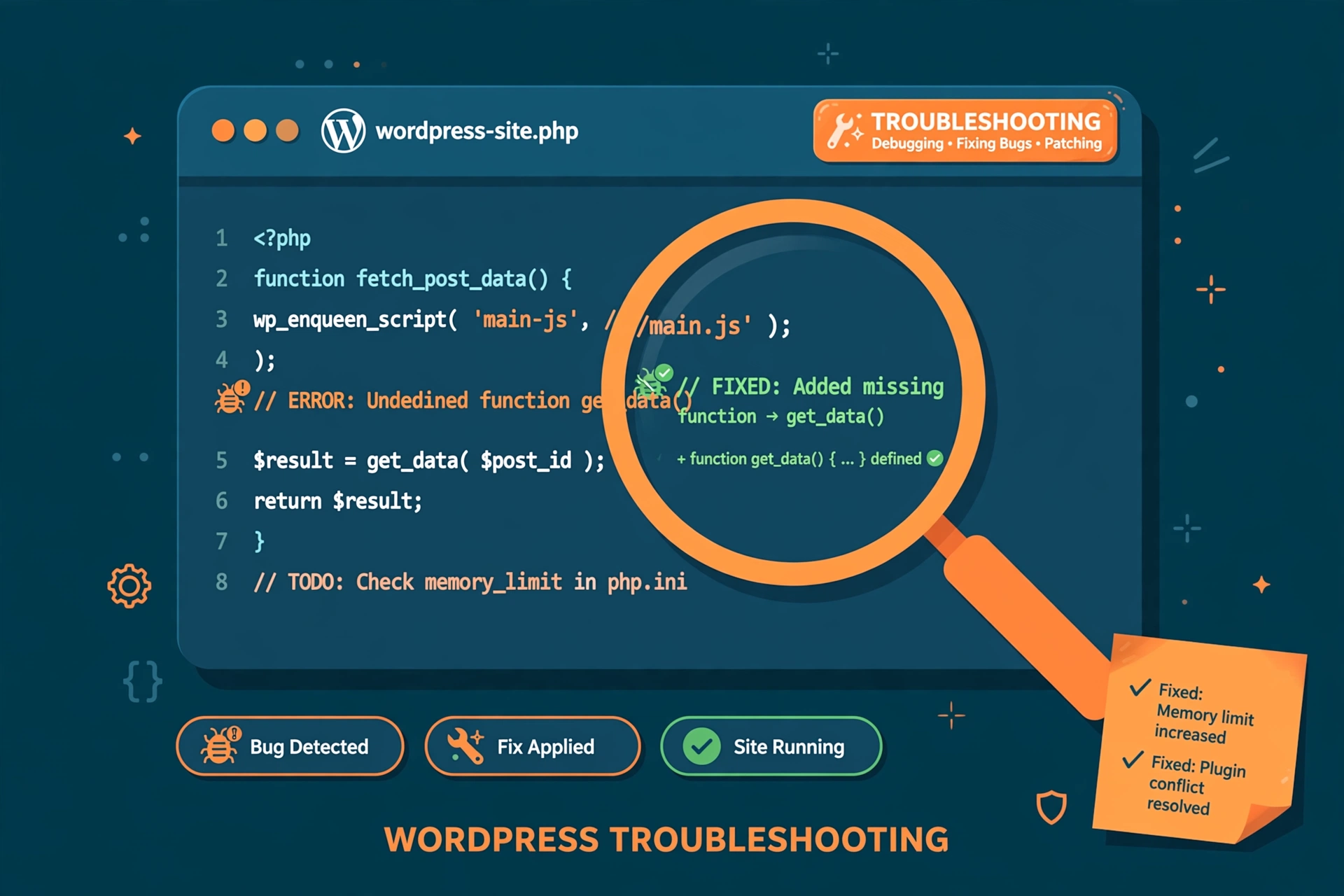Click the green checkmark after 'defined'
Viewport: 1344px width, 896px height.
934,458
